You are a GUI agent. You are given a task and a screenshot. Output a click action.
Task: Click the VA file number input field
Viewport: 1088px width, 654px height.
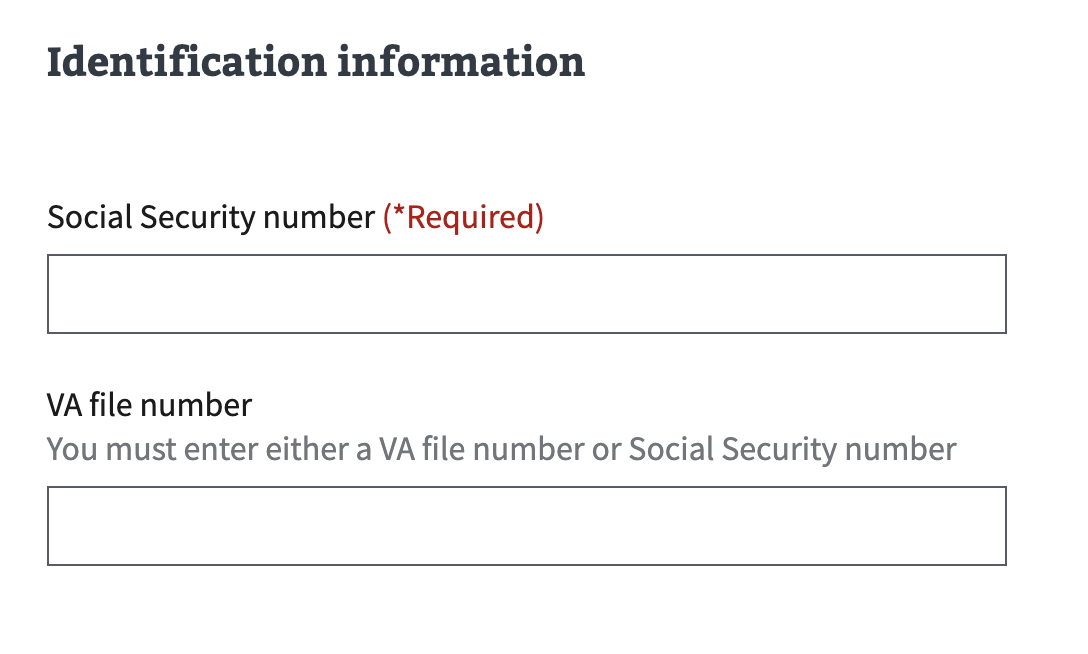click(526, 526)
